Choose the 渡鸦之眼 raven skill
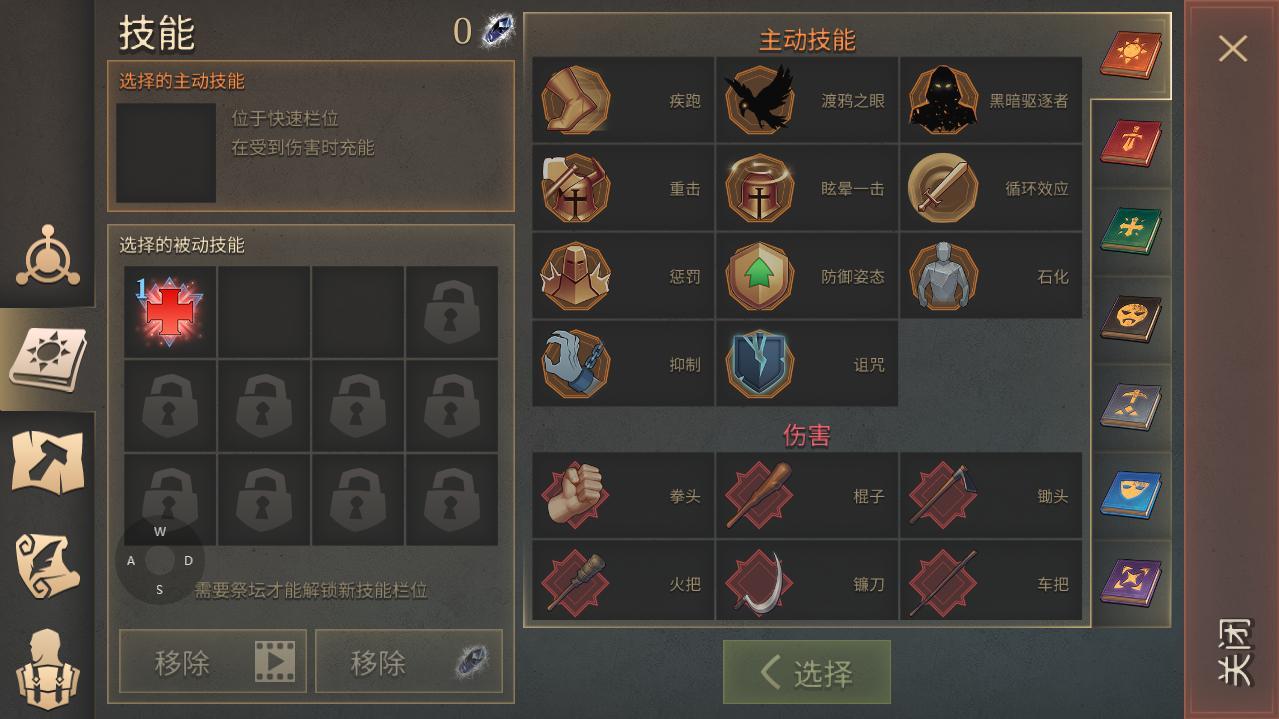Screen dimensions: 1279x719 coord(807,100)
